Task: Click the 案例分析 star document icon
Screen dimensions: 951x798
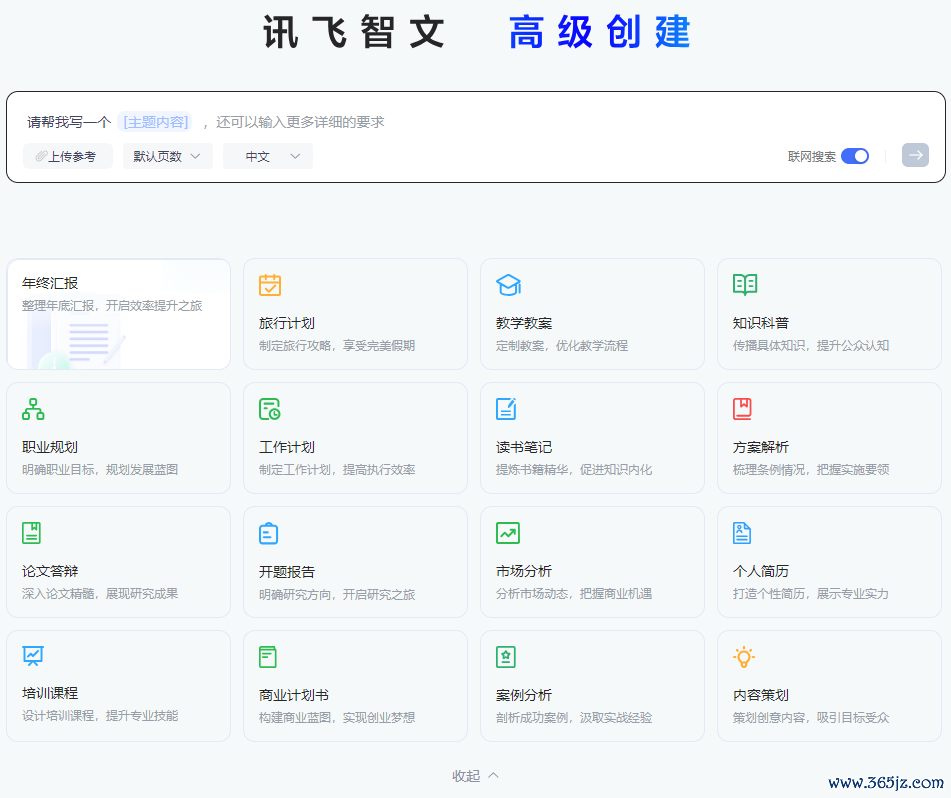Action: pyautogui.click(x=506, y=657)
